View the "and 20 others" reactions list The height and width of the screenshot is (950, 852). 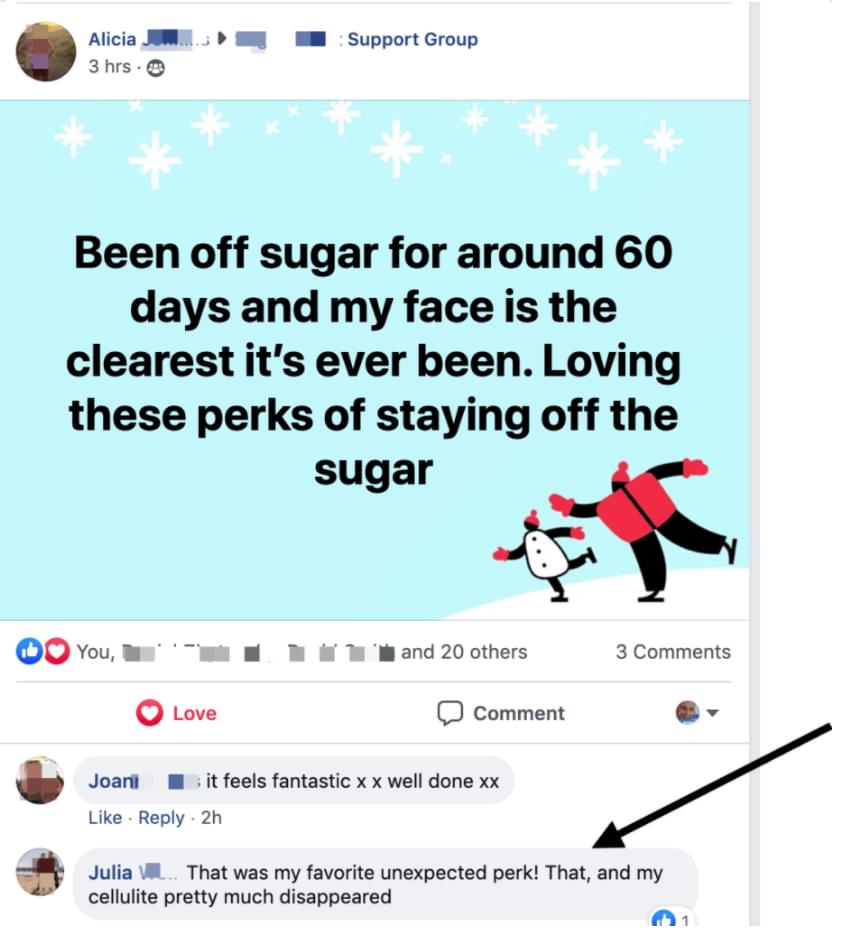pos(464,652)
